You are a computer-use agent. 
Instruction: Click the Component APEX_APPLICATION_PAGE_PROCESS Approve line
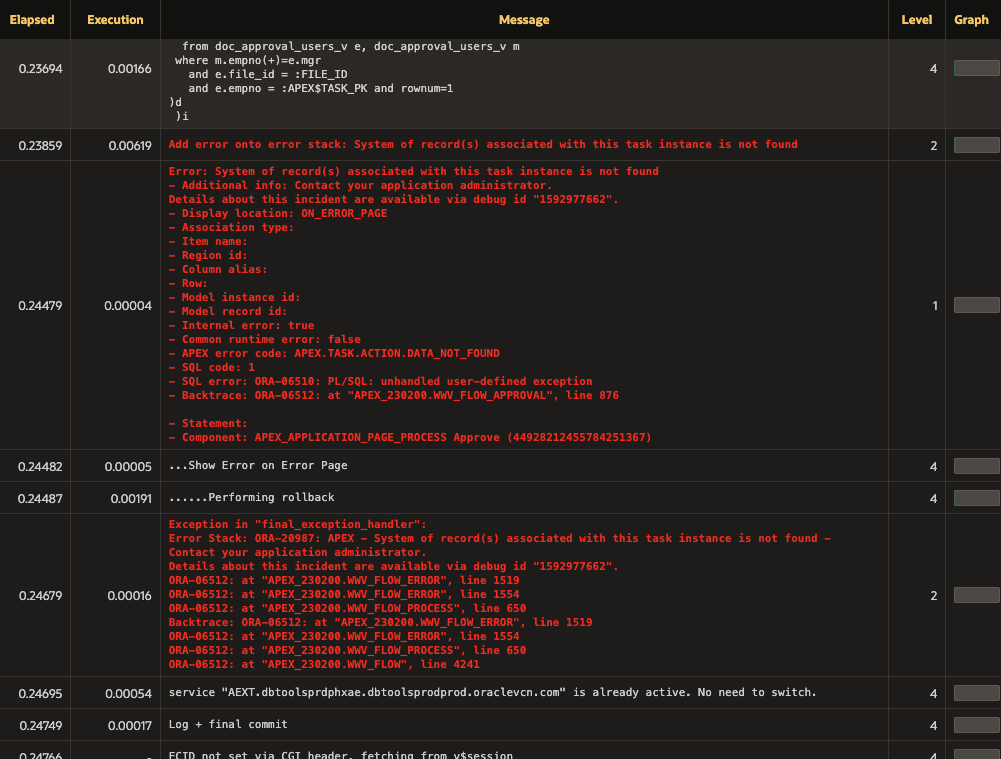coord(410,437)
